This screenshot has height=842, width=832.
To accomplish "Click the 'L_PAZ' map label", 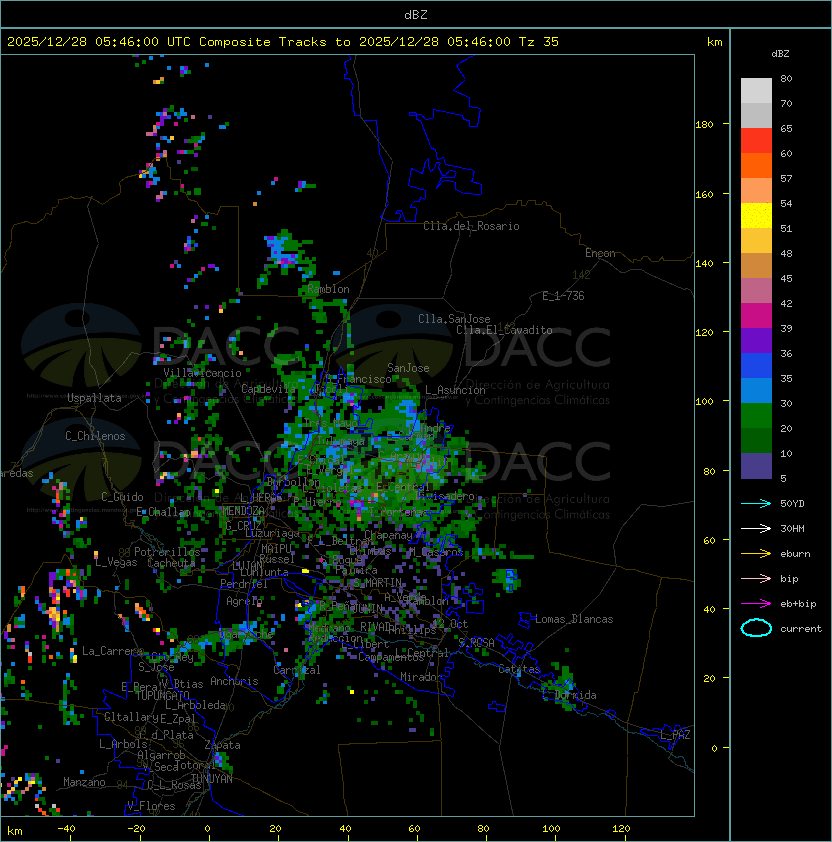I will click(675, 734).
